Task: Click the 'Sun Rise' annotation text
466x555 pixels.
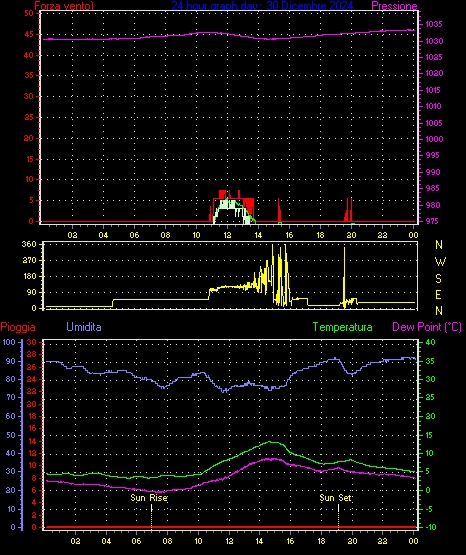Action: 149,498
